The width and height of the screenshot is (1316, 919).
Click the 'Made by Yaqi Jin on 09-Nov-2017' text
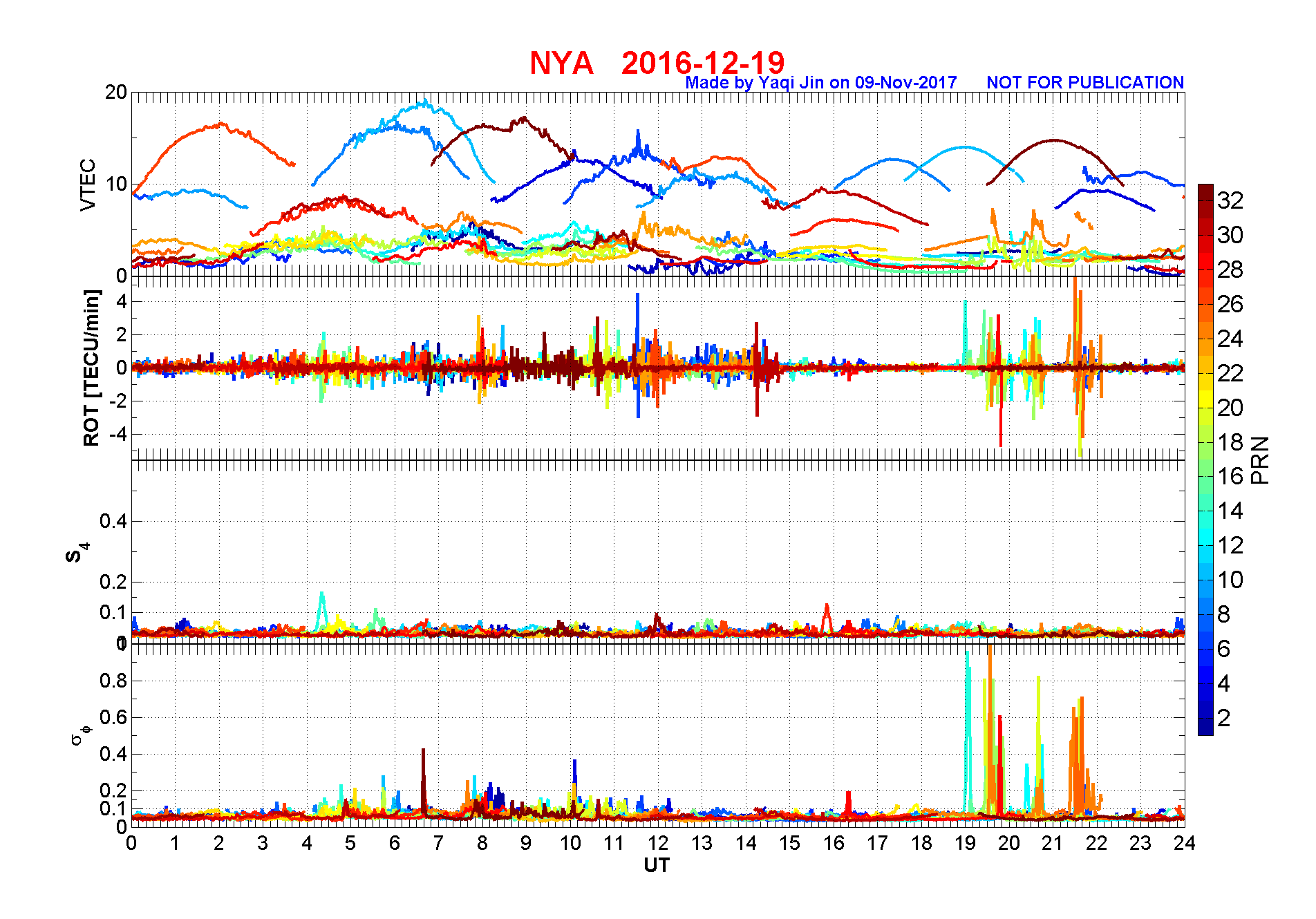pos(821,83)
